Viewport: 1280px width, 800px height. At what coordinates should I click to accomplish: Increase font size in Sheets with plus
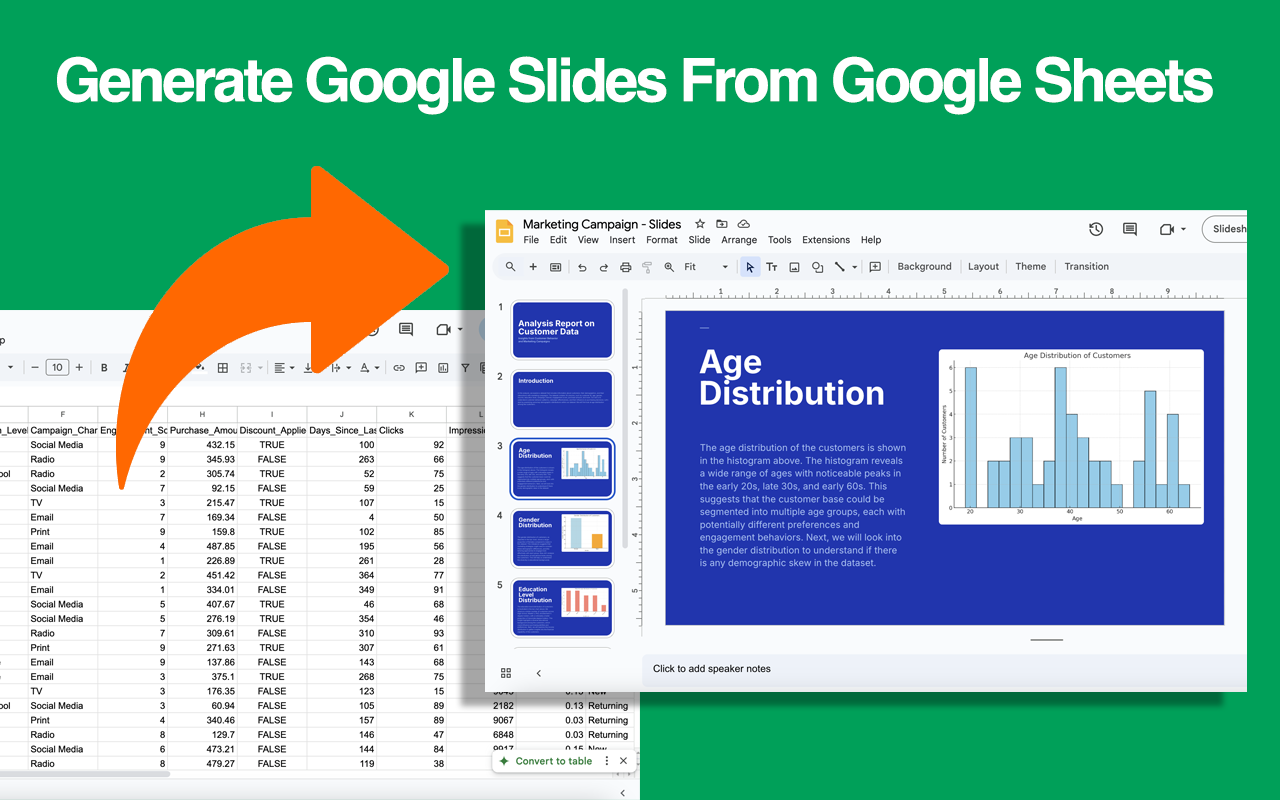point(79,368)
